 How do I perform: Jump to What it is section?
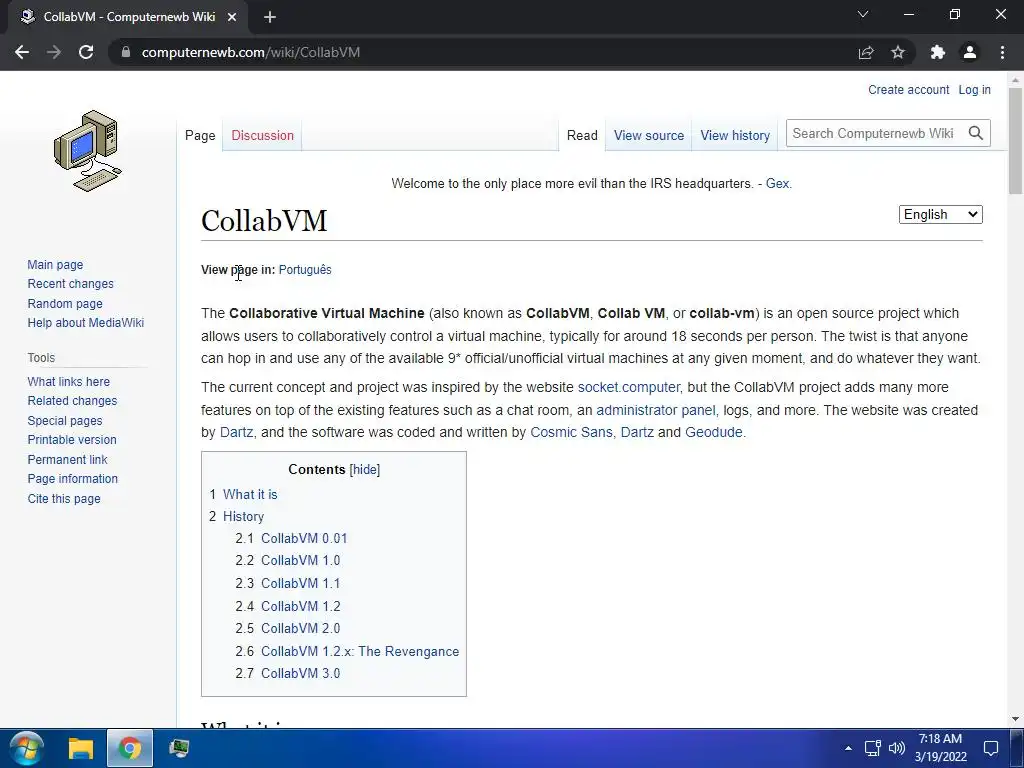click(x=250, y=494)
